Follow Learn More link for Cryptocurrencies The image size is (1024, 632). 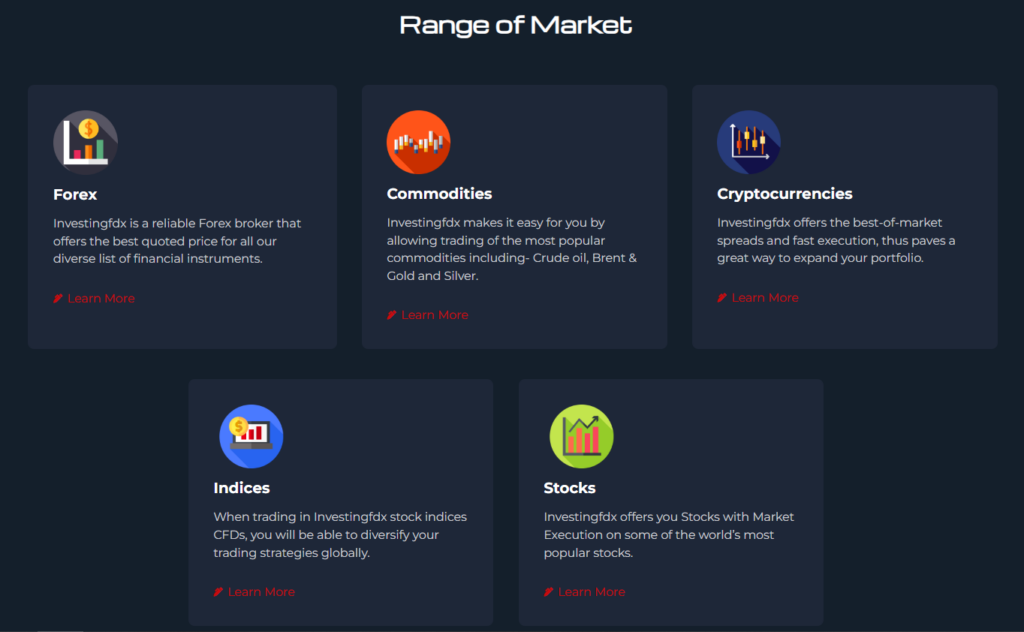coord(765,298)
